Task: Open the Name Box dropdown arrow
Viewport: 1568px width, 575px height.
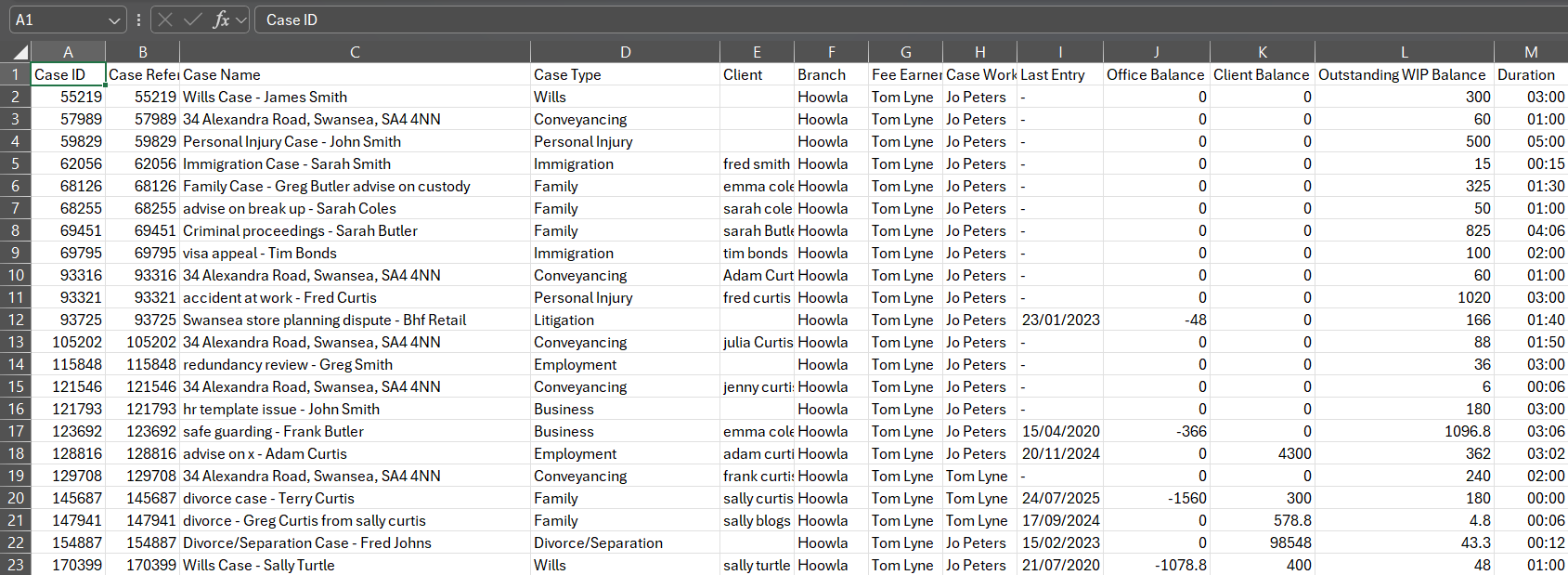Action: (x=114, y=20)
